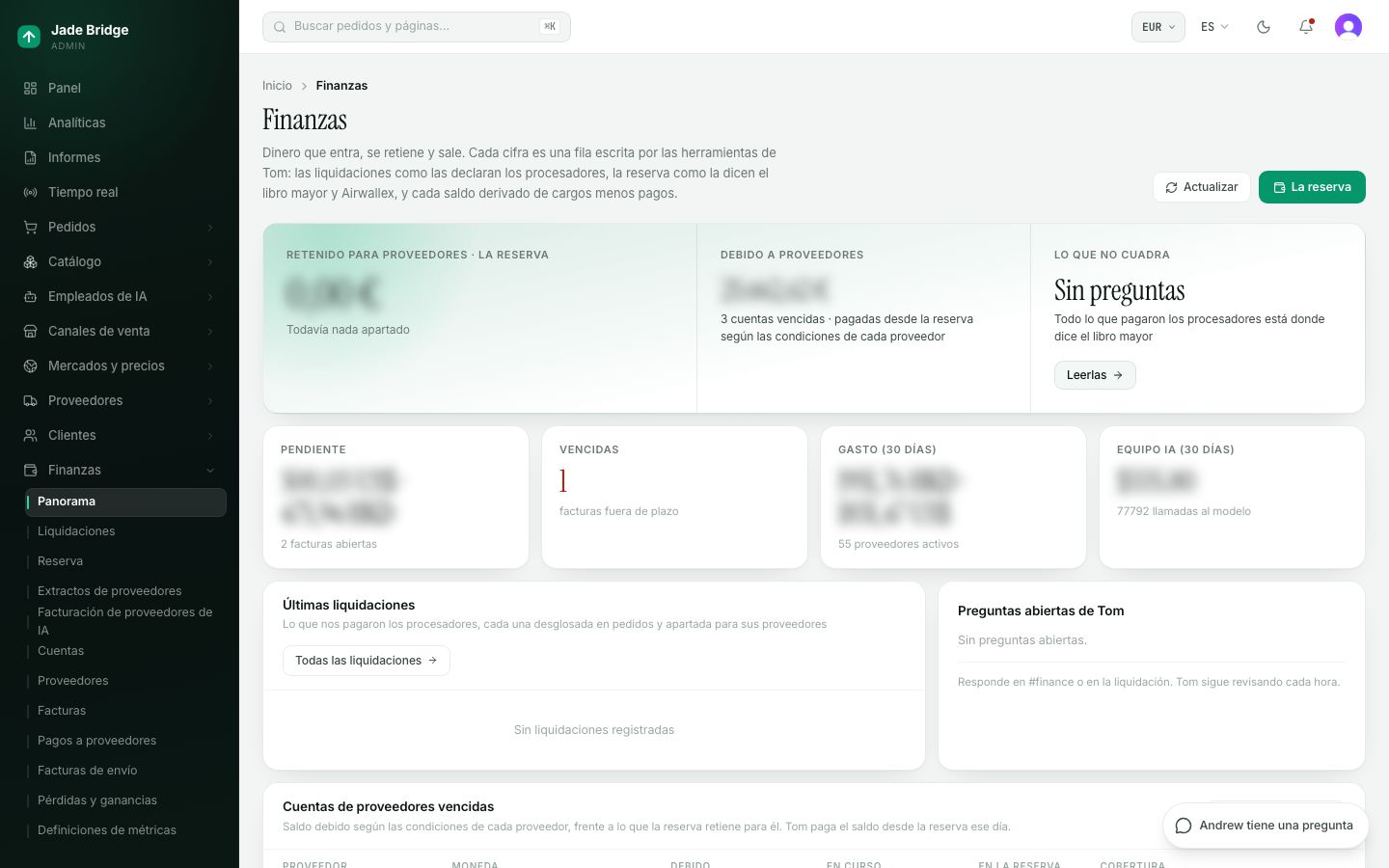Go to Inicio in the breadcrumb
This screenshot has height=868, width=1389.
(277, 86)
